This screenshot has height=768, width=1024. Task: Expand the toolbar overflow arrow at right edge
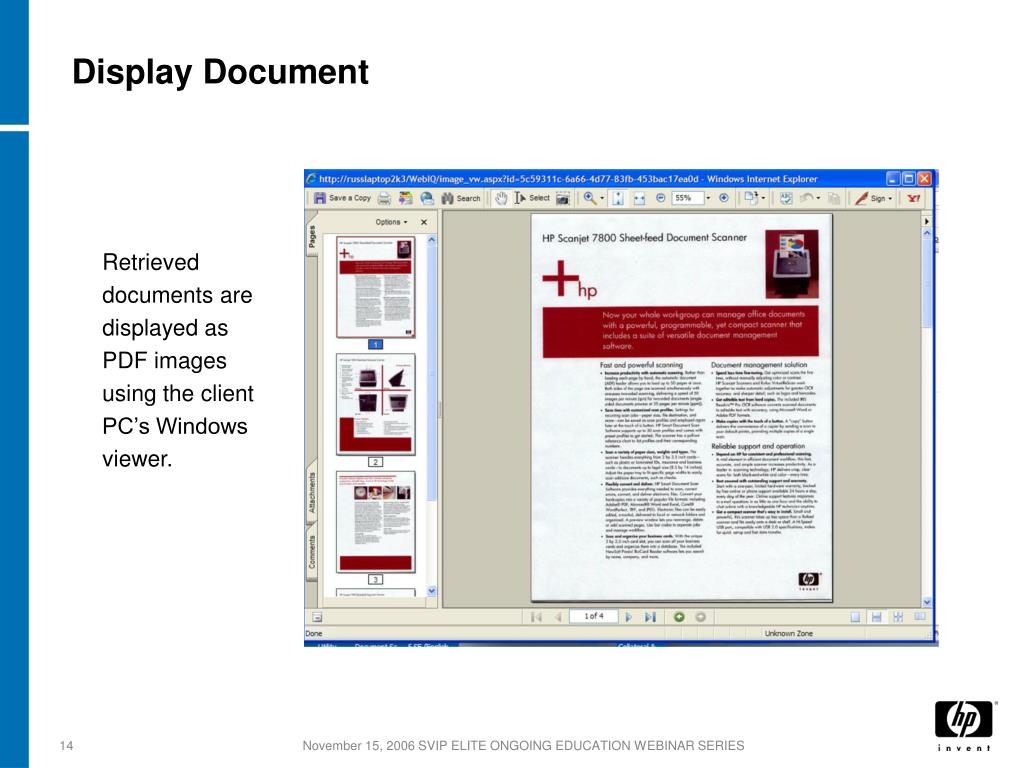tap(927, 221)
